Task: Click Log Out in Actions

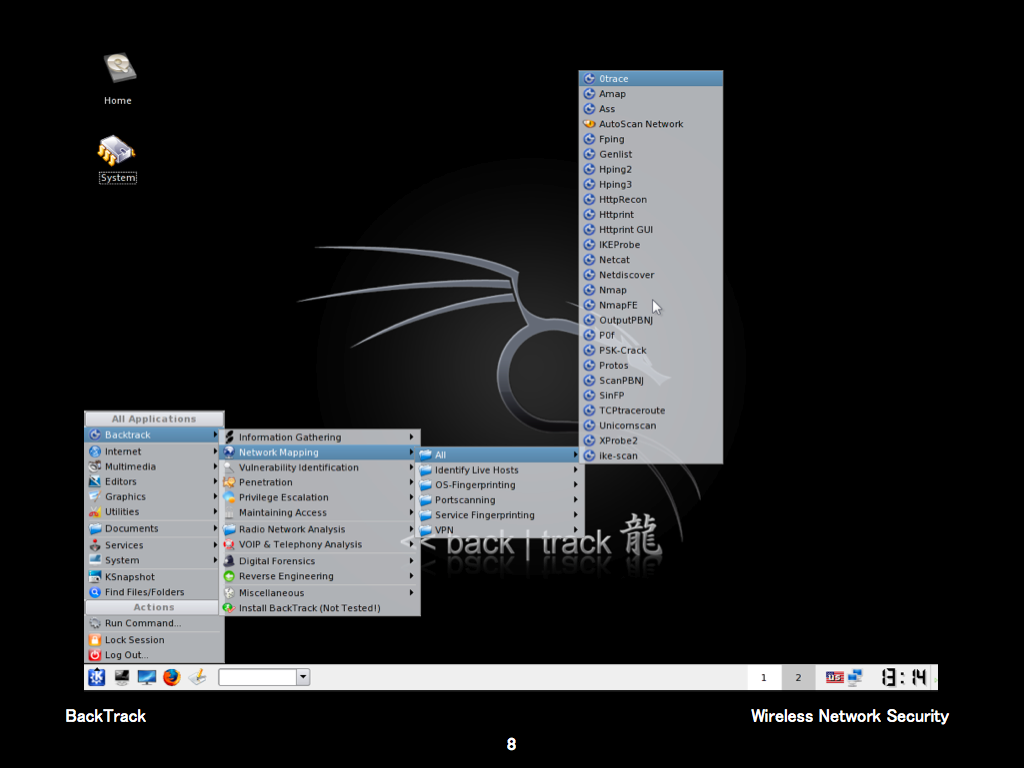Action: pyautogui.click(x=126, y=655)
